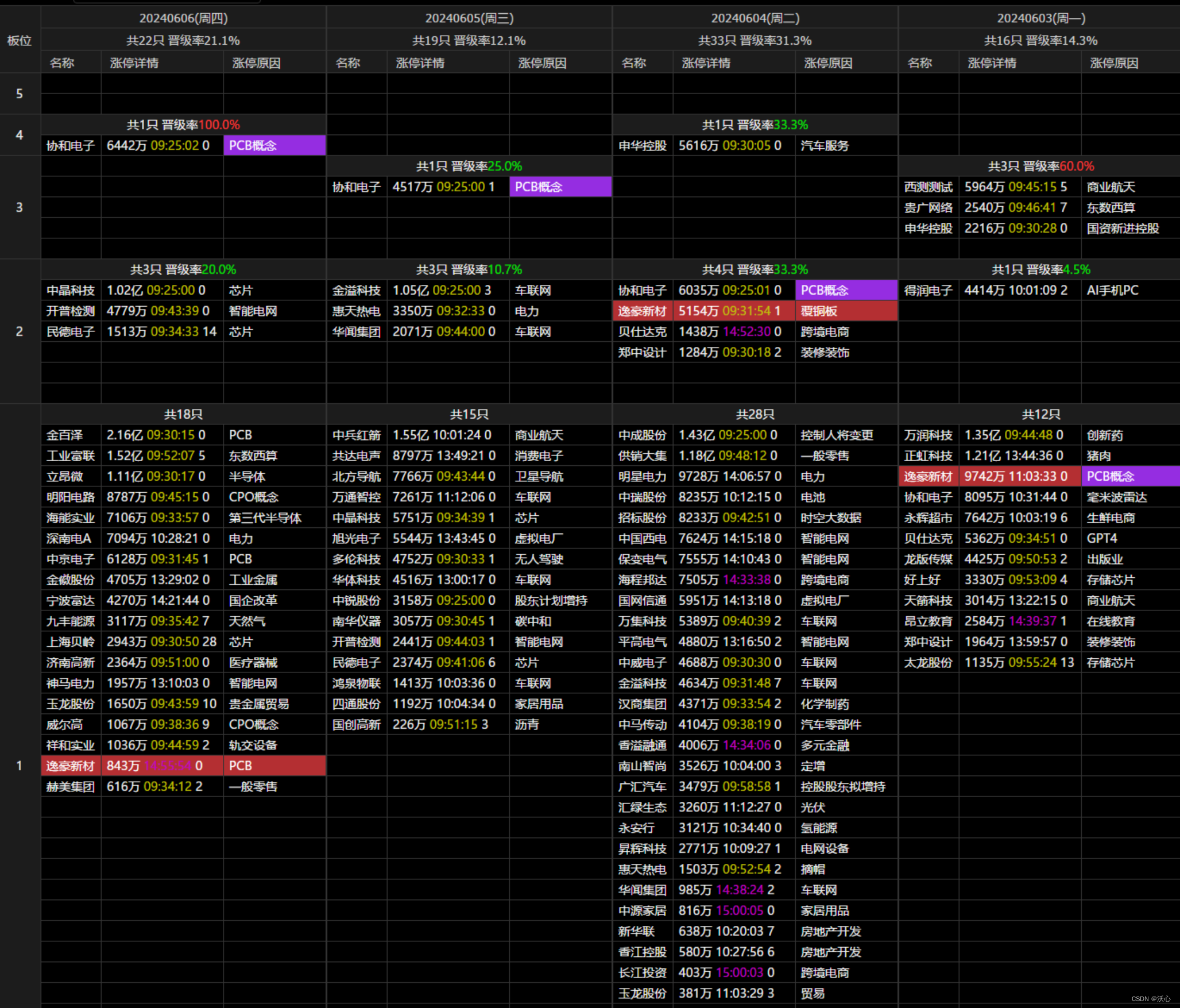Select 贝仕达克 in the 1438万 row
The height and width of the screenshot is (1008, 1180).
coord(642,332)
